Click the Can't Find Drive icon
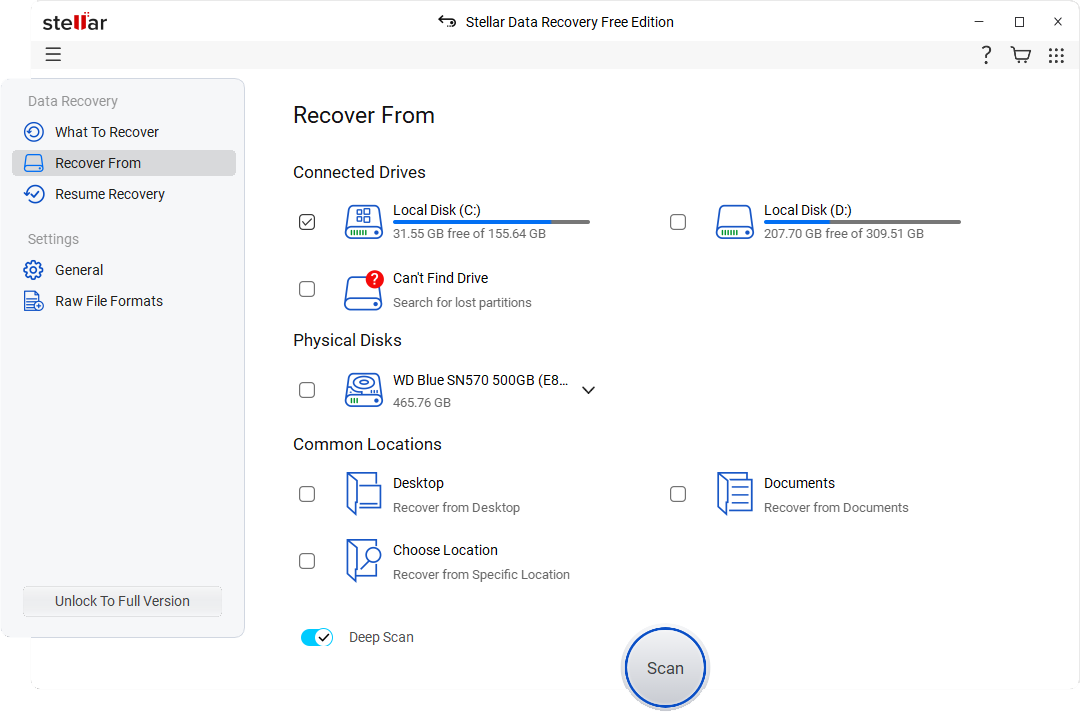The height and width of the screenshot is (712, 1080). click(x=363, y=289)
